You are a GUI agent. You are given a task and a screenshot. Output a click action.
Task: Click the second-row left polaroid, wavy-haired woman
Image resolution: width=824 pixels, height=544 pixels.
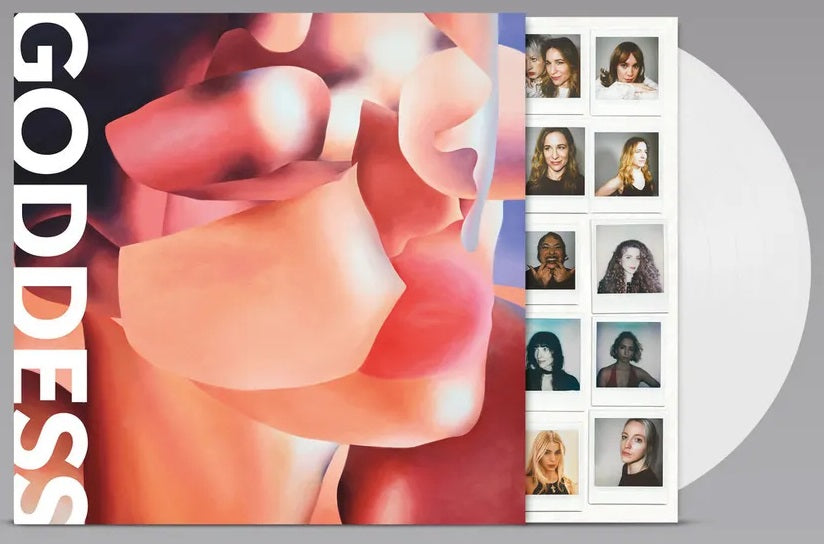coord(555,162)
